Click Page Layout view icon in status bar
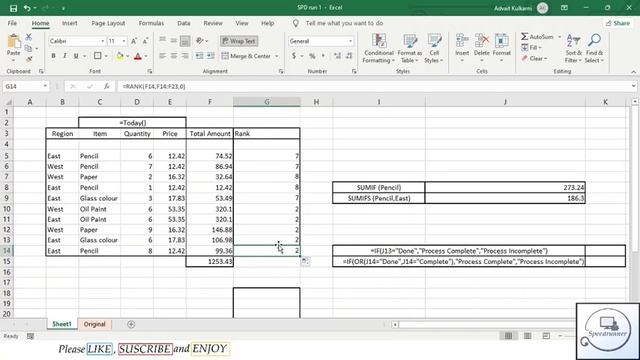This screenshot has height=360, width=640. [x=527, y=336]
